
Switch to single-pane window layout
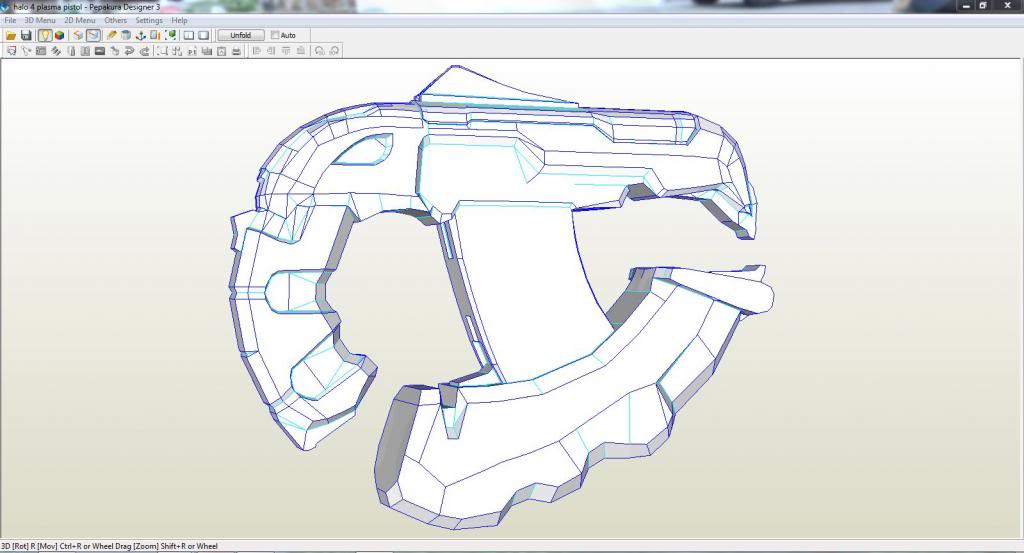coord(204,35)
